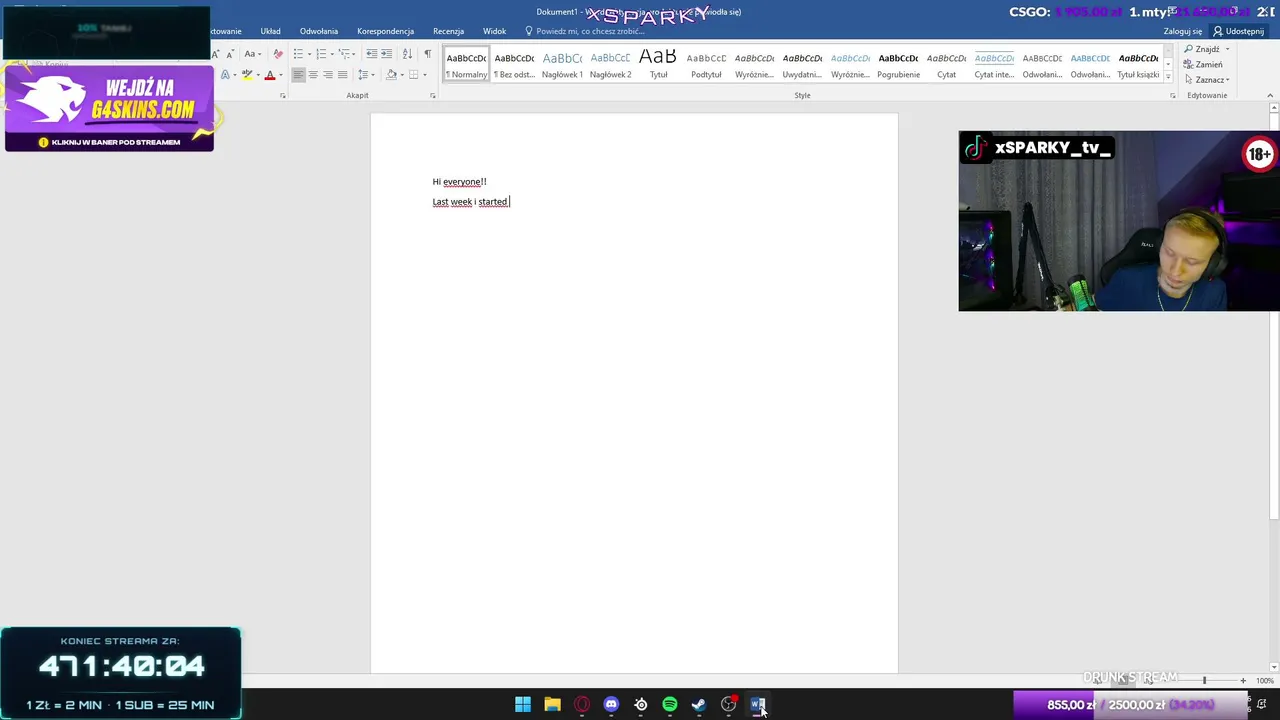Image resolution: width=1280 pixels, height=720 pixels.
Task: Click the word 'started' in the document
Action: point(493,202)
